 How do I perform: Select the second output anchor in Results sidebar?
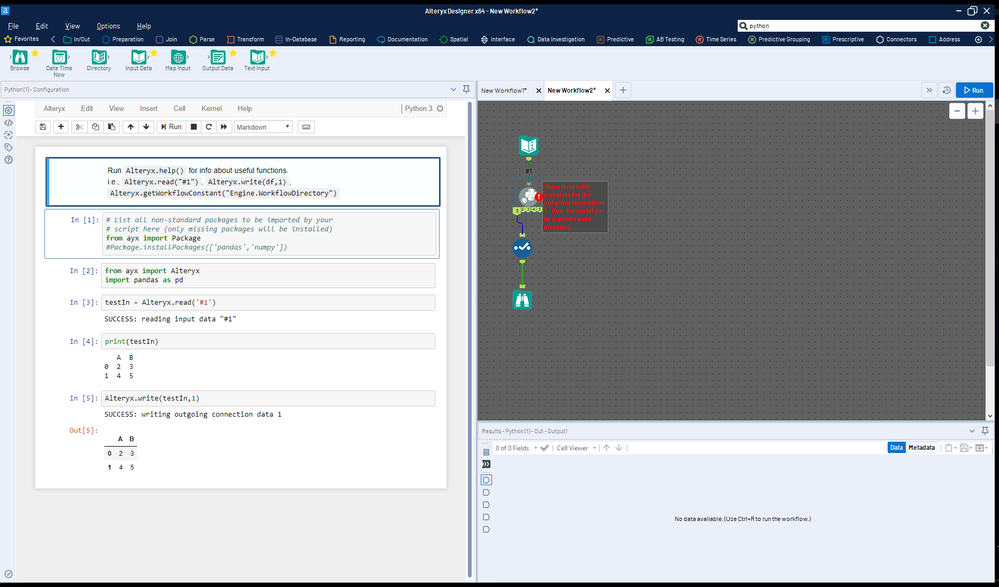(x=487, y=493)
